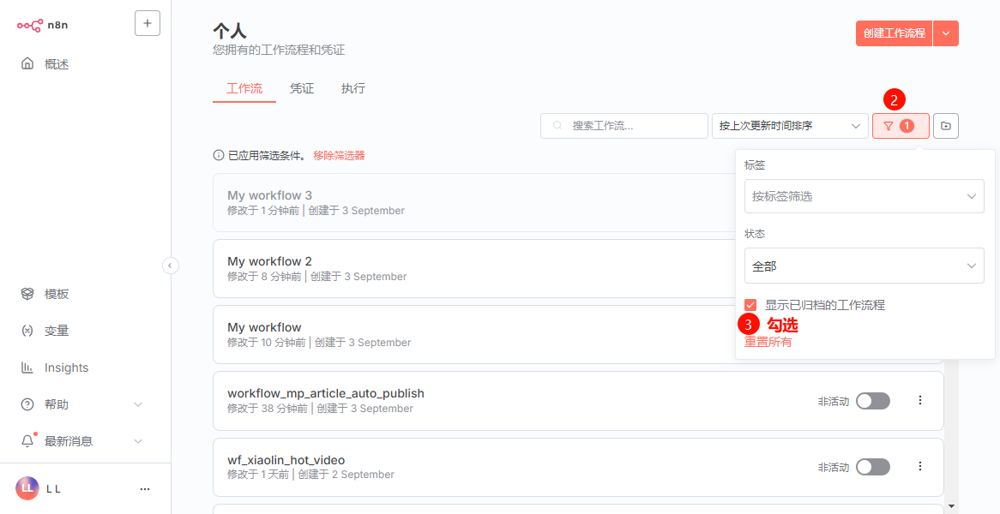Open the Insights page
Image resolution: width=1000 pixels, height=514 pixels.
click(66, 368)
